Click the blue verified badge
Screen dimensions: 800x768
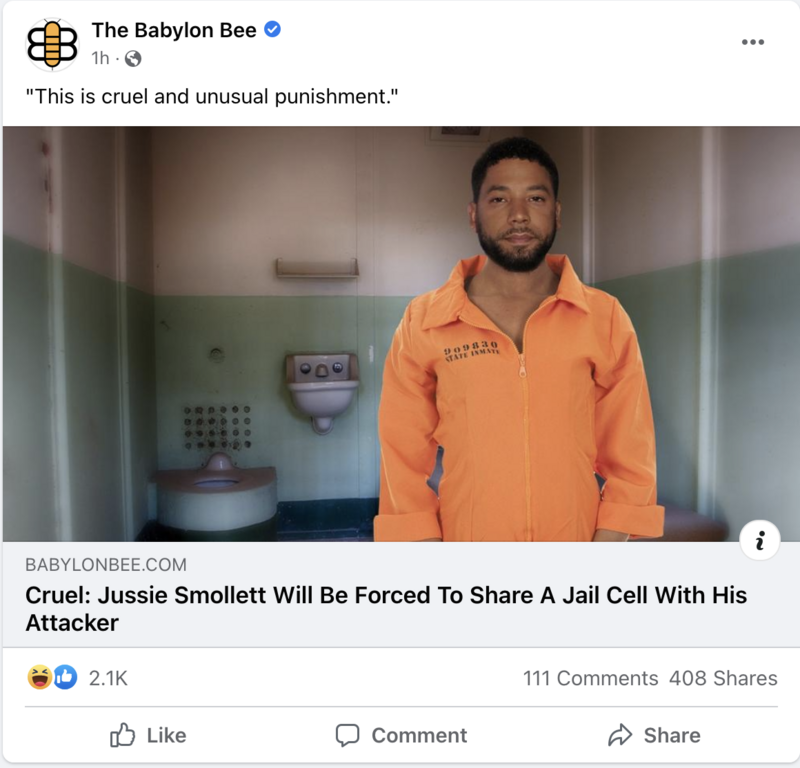(272, 30)
